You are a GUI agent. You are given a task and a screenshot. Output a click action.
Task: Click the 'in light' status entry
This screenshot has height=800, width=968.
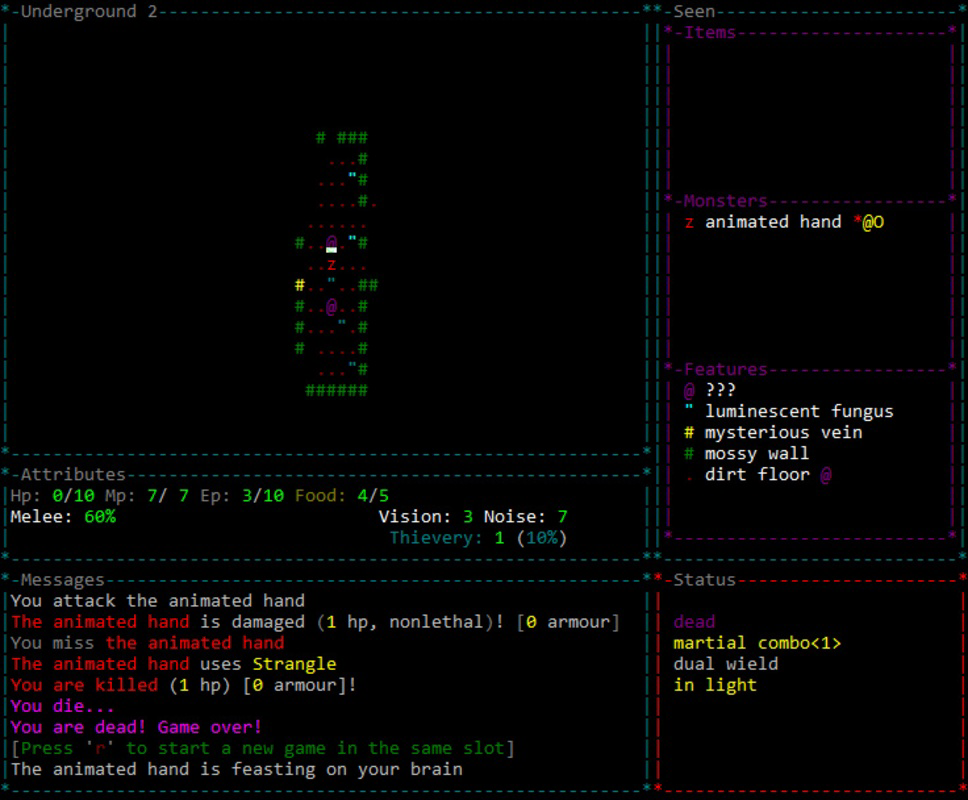pos(715,685)
